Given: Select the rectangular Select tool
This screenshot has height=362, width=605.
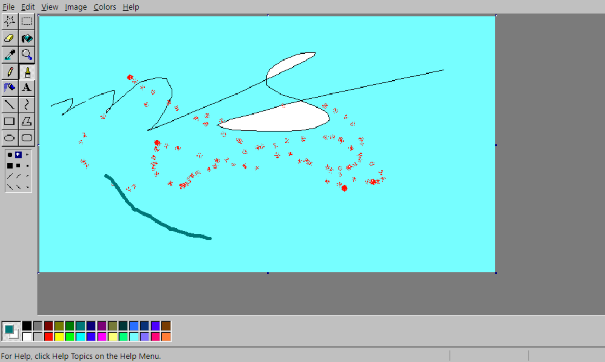Looking at the screenshot, I should pyautogui.click(x=27, y=21).
